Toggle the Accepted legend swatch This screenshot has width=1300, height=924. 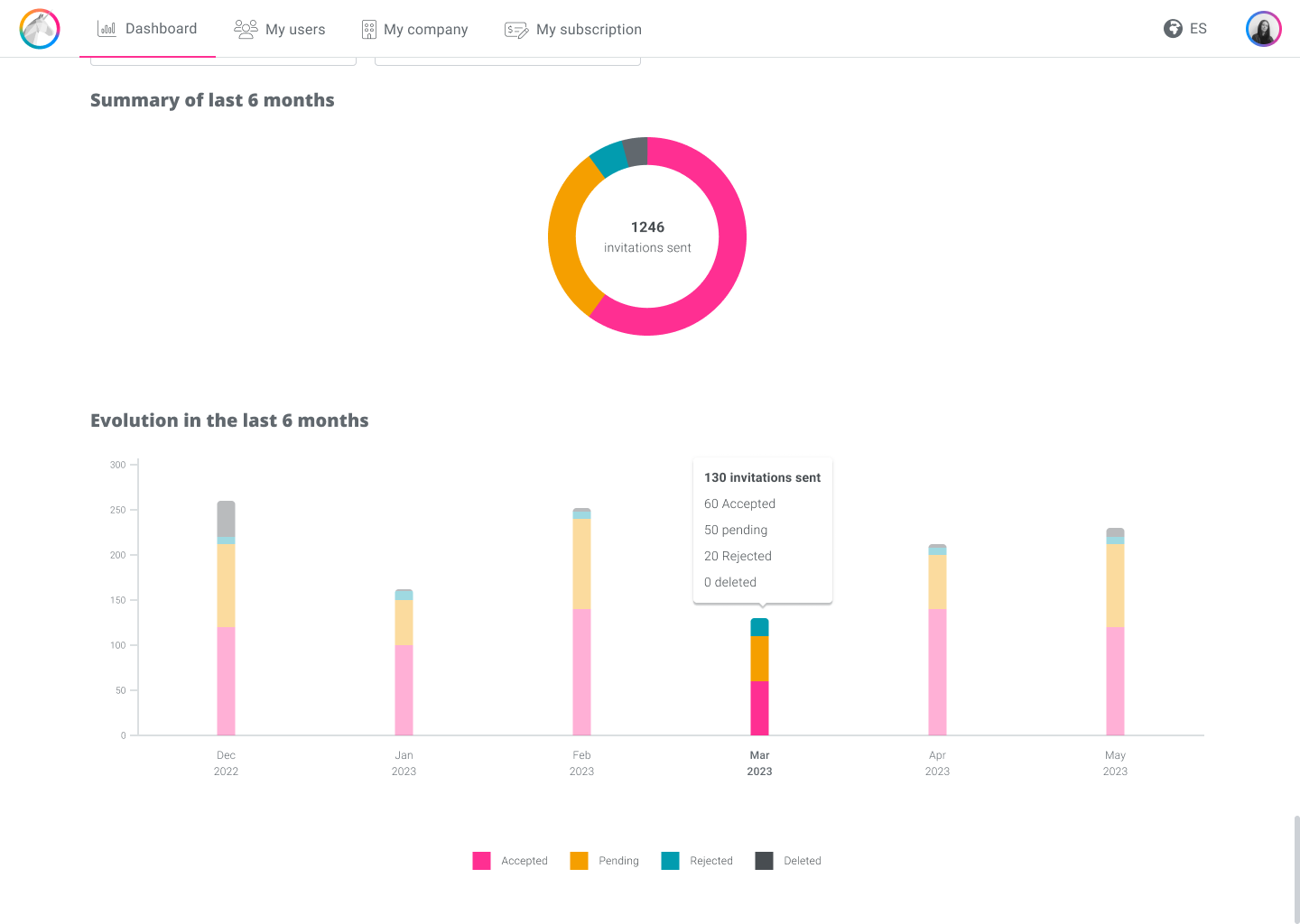coord(481,861)
